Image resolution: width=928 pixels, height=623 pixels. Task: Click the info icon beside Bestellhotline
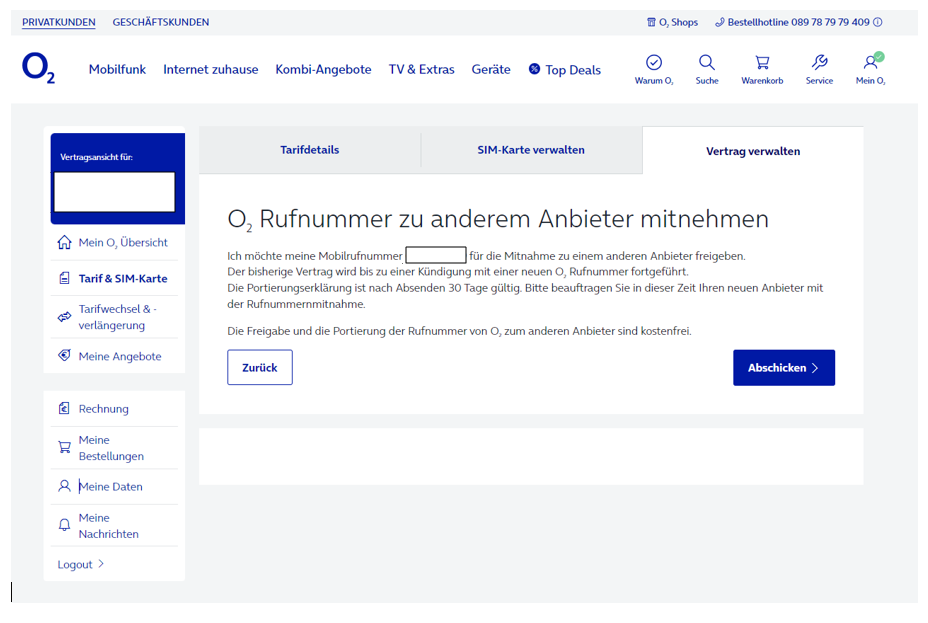click(878, 22)
